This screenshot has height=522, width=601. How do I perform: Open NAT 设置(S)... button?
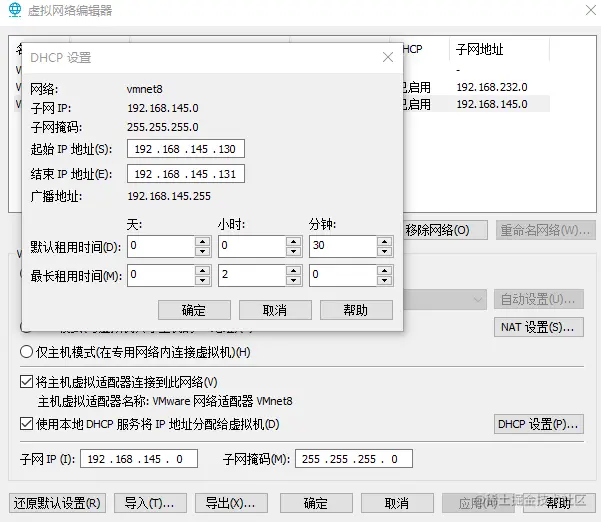(x=539, y=327)
